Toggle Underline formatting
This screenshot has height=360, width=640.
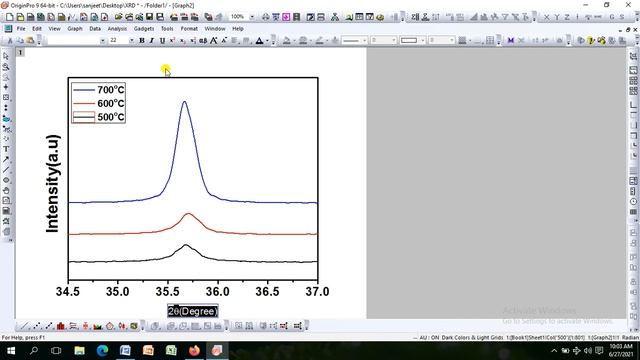[x=162, y=40]
